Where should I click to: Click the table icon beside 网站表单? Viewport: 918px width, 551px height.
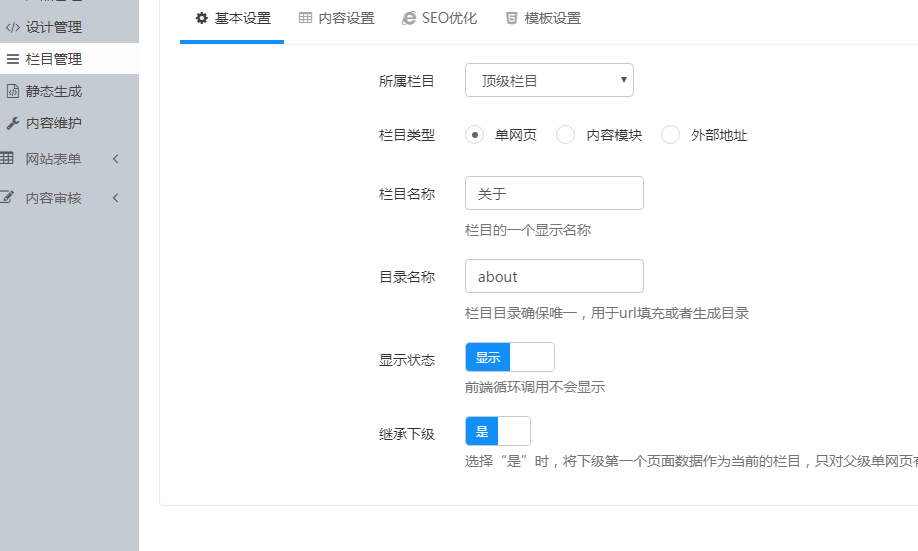[6, 158]
